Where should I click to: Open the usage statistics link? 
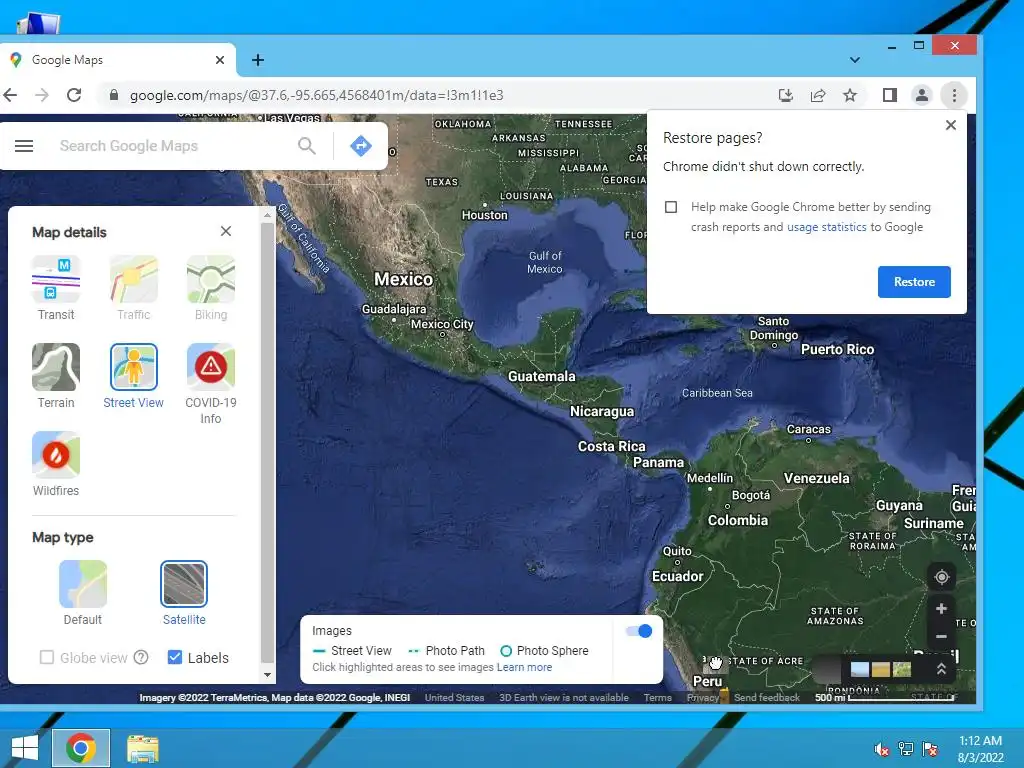pos(826,227)
